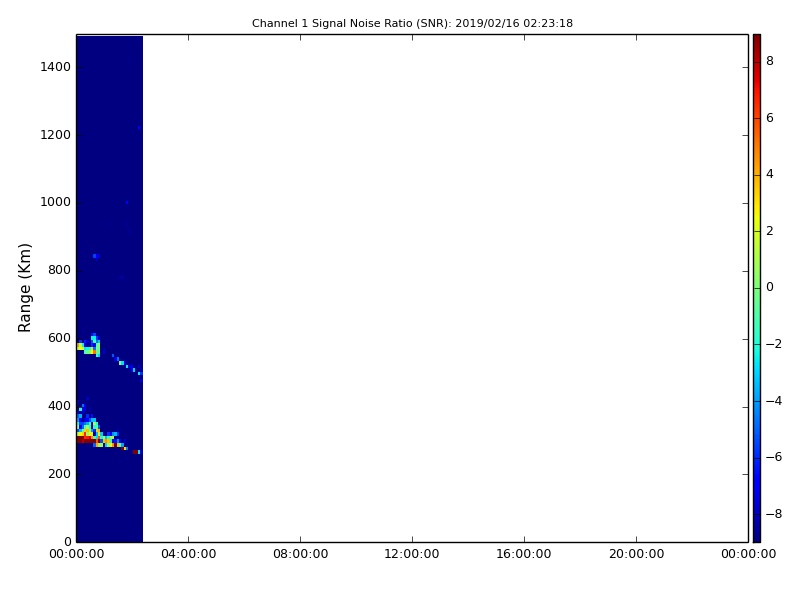The image size is (800, 600).
Task: Click the colorbar label −2
Action: [773, 344]
